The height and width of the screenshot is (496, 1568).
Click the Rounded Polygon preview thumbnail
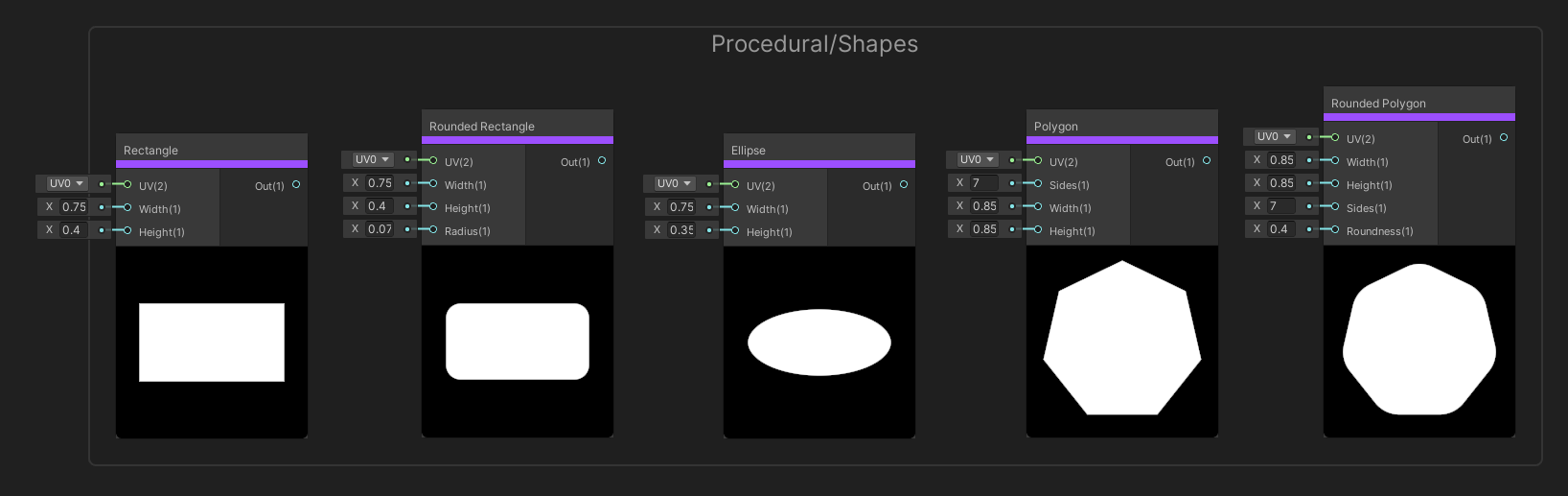click(x=1419, y=342)
